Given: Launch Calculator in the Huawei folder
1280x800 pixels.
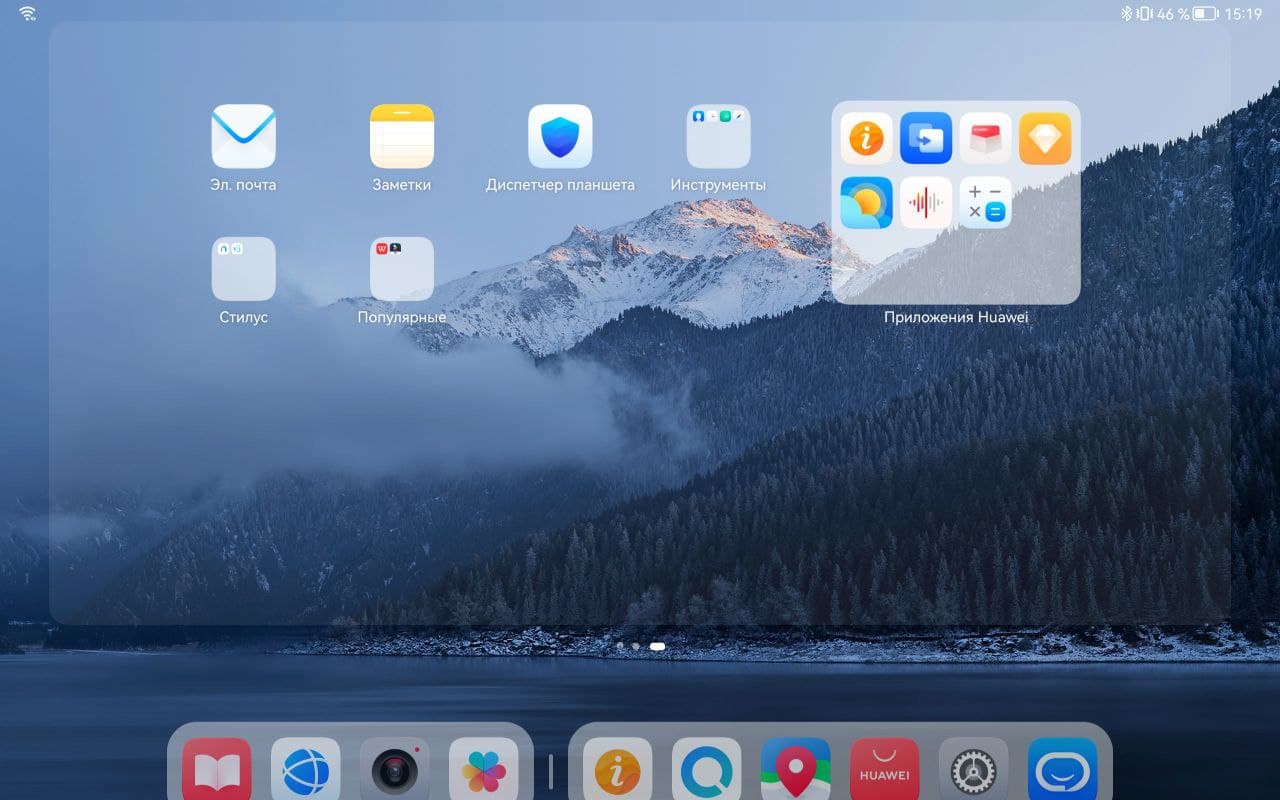Looking at the screenshot, I should [x=985, y=203].
